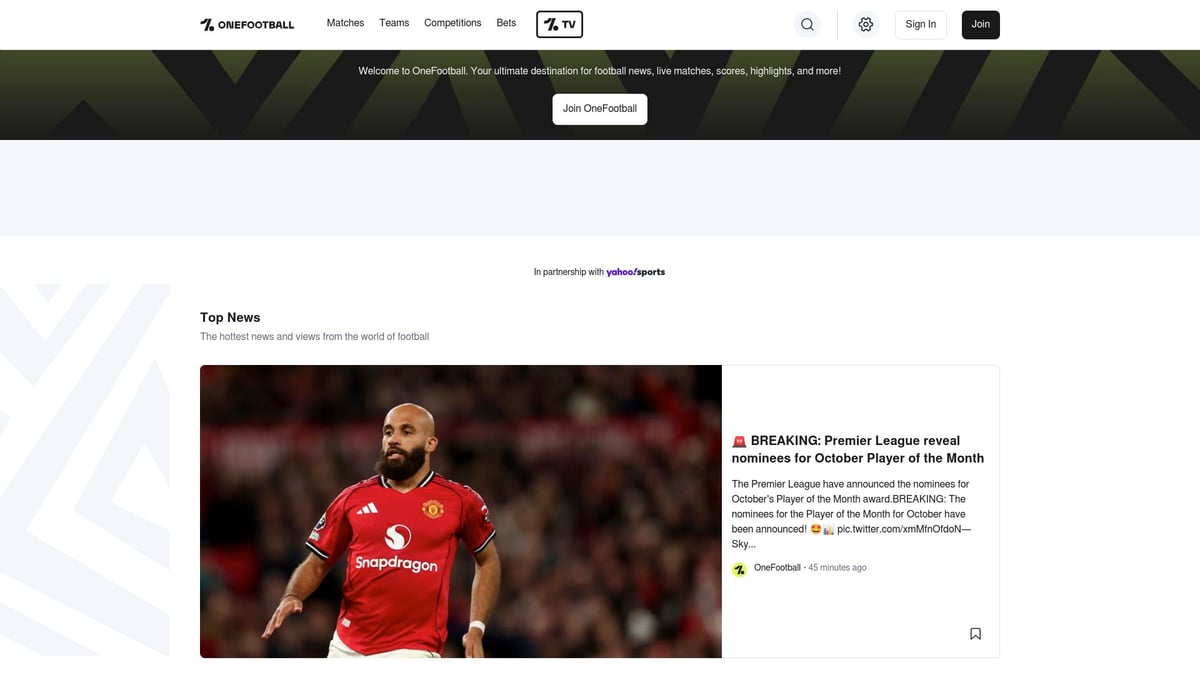
Task: Open the BREAKING Player of the Month article
Action: 857,449
